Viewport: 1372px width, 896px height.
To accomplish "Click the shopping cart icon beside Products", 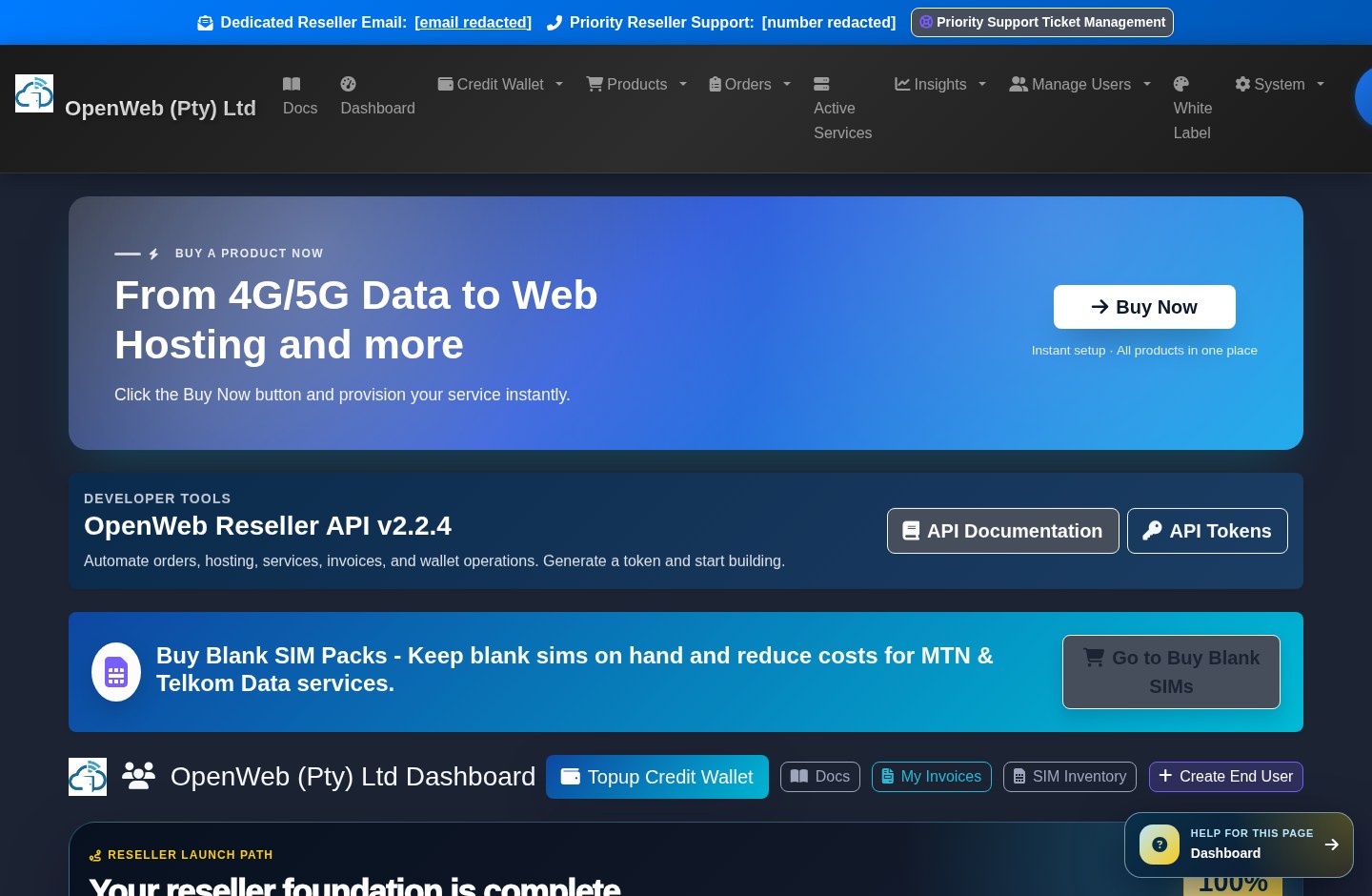I will (x=595, y=84).
